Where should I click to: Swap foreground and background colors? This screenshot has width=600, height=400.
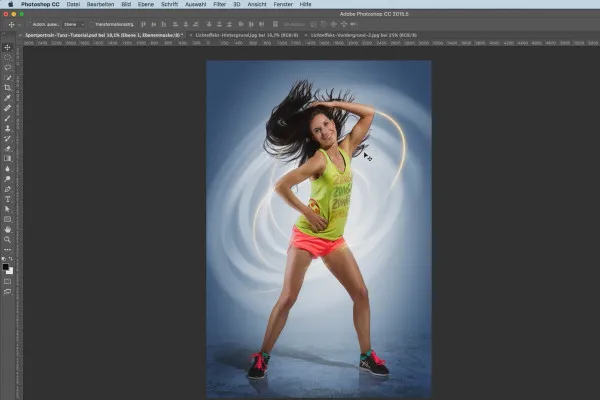(11, 259)
